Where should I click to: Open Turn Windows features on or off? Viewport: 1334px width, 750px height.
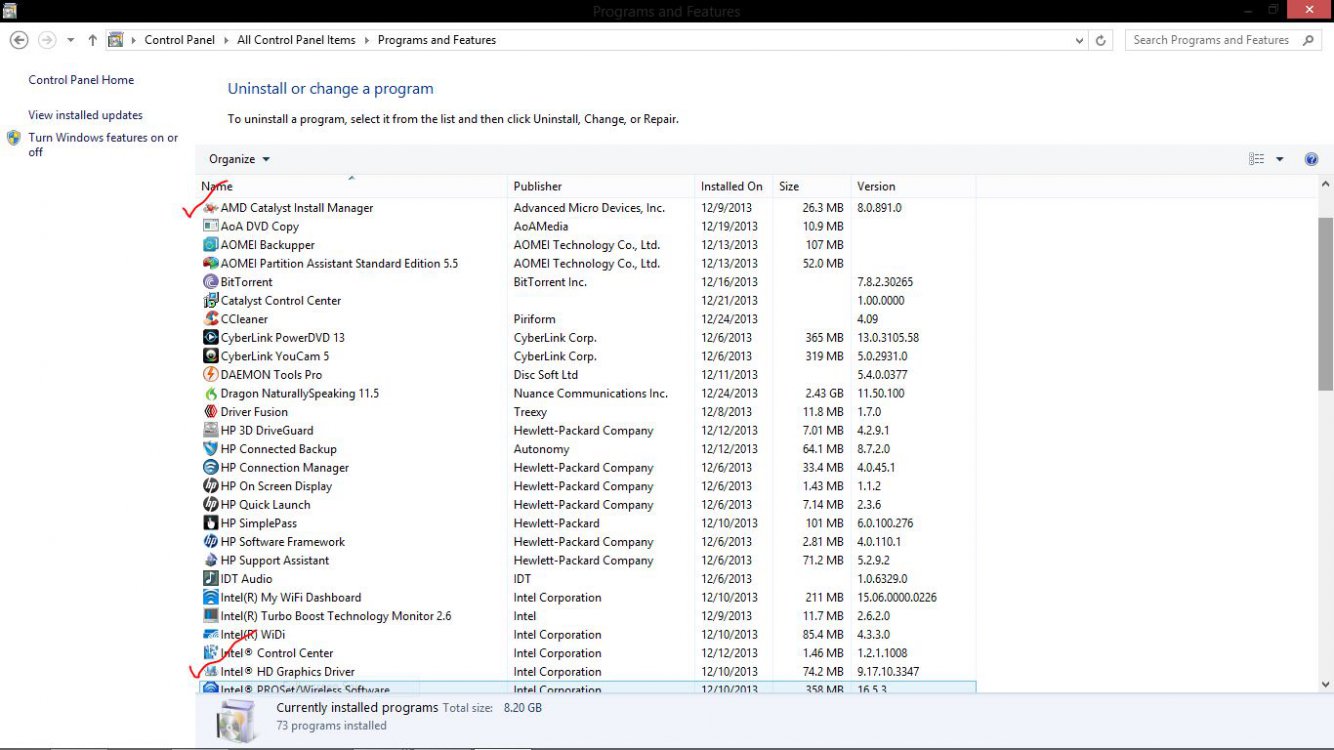point(103,145)
